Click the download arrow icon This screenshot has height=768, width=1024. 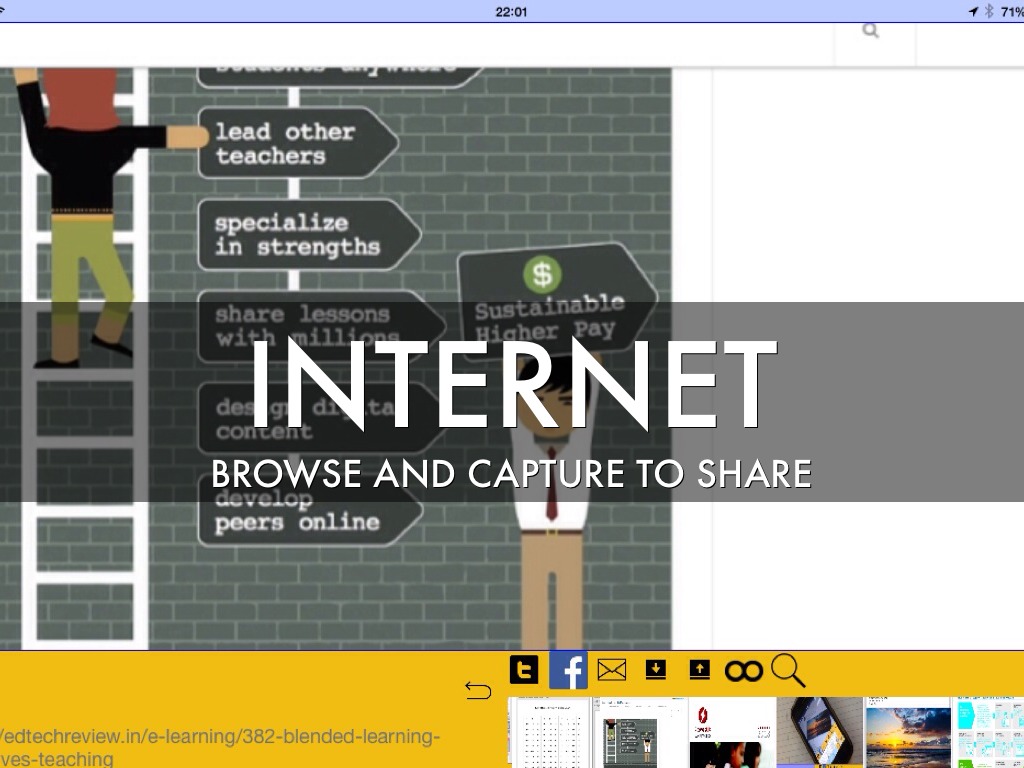(x=655, y=670)
